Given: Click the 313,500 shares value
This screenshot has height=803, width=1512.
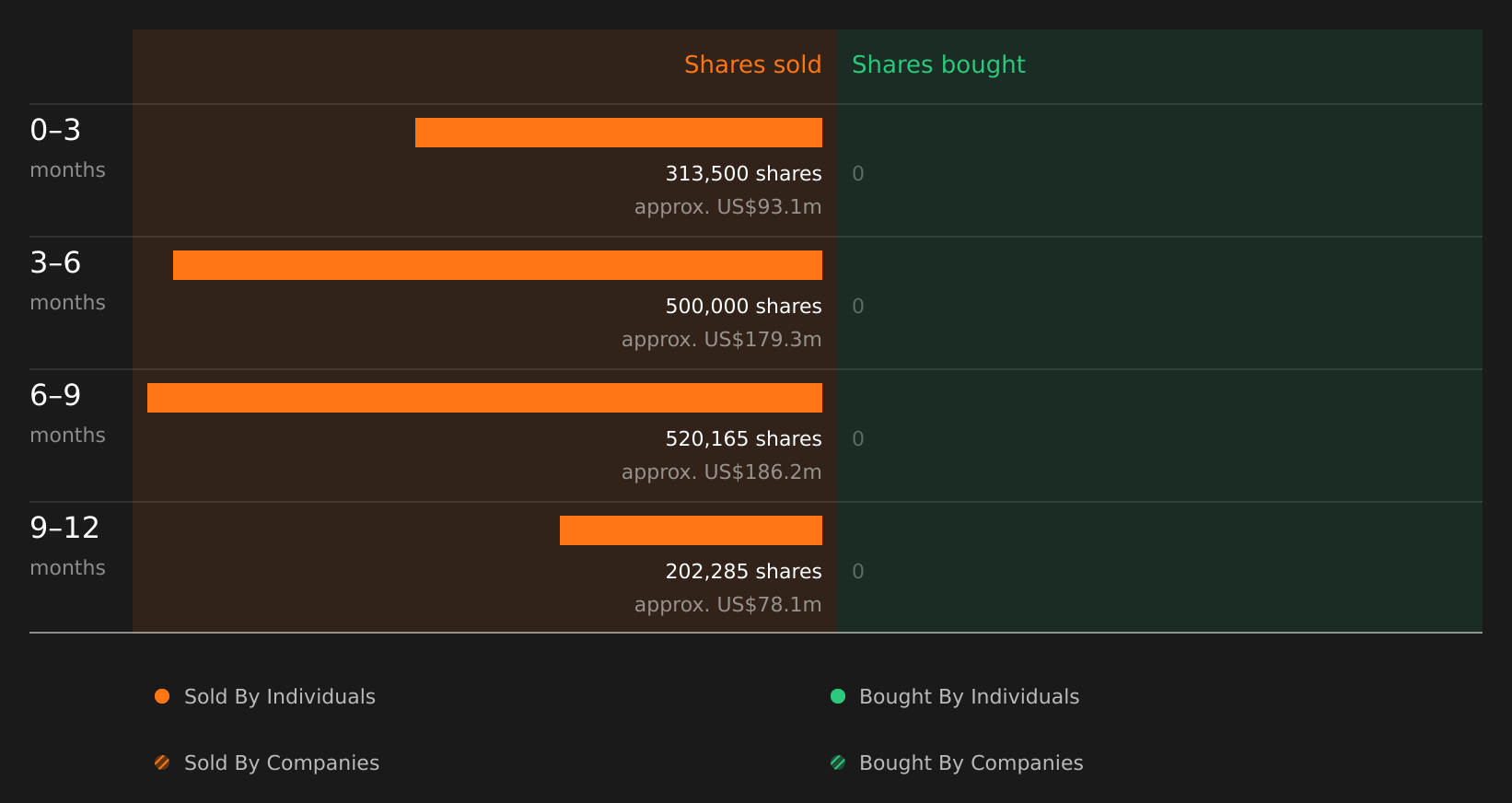Looking at the screenshot, I should pos(744,174).
